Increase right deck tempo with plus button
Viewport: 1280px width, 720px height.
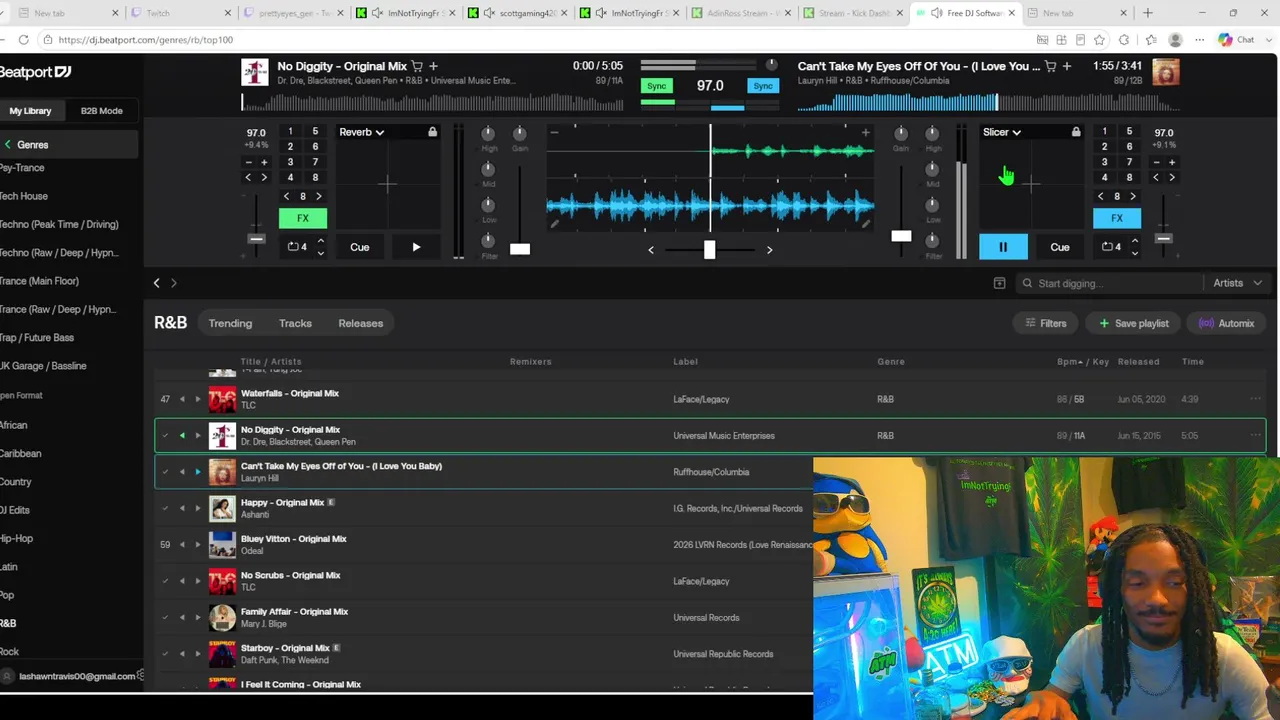(x=1172, y=162)
